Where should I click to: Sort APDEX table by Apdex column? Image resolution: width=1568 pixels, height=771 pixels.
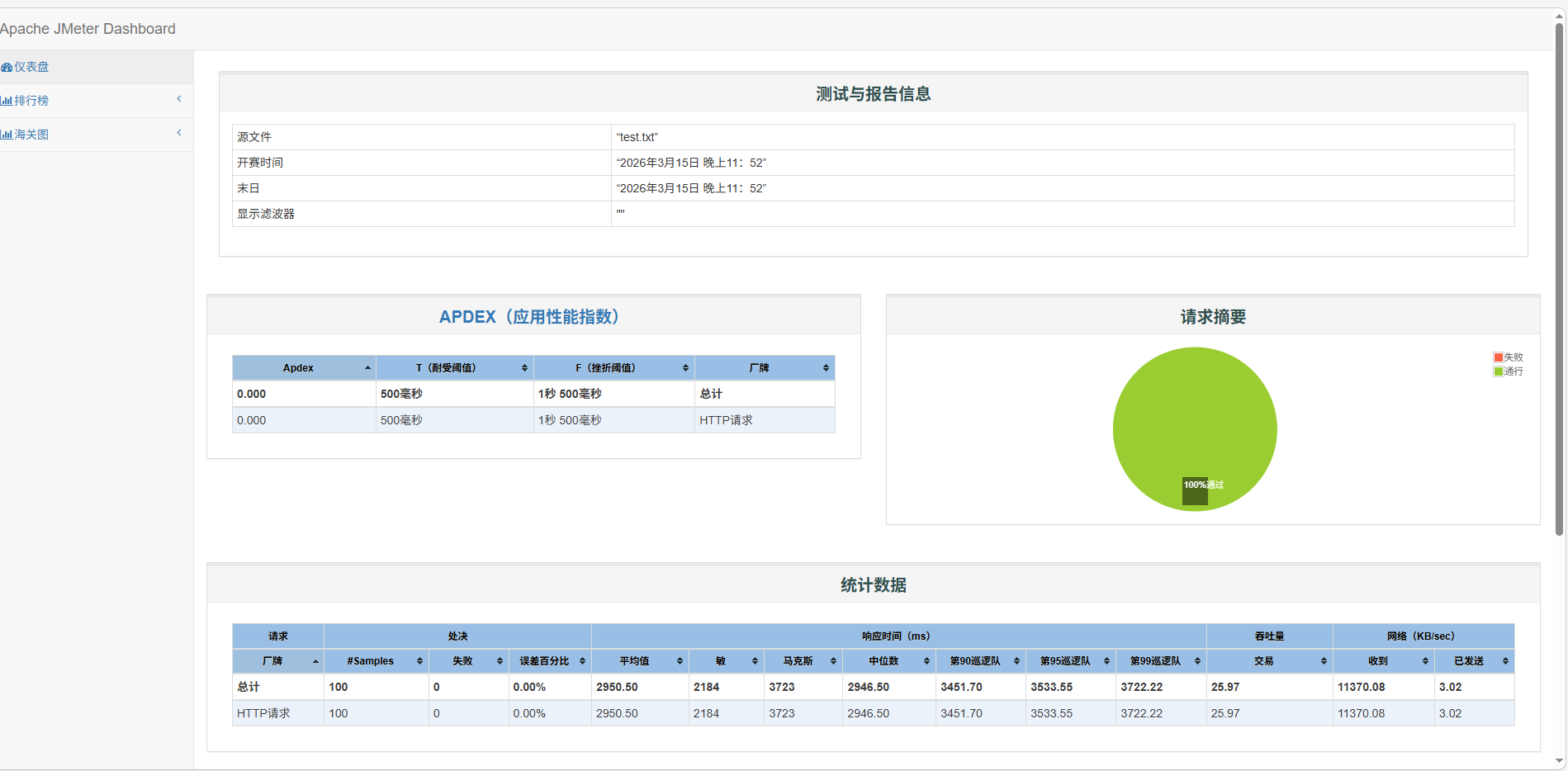tap(304, 368)
